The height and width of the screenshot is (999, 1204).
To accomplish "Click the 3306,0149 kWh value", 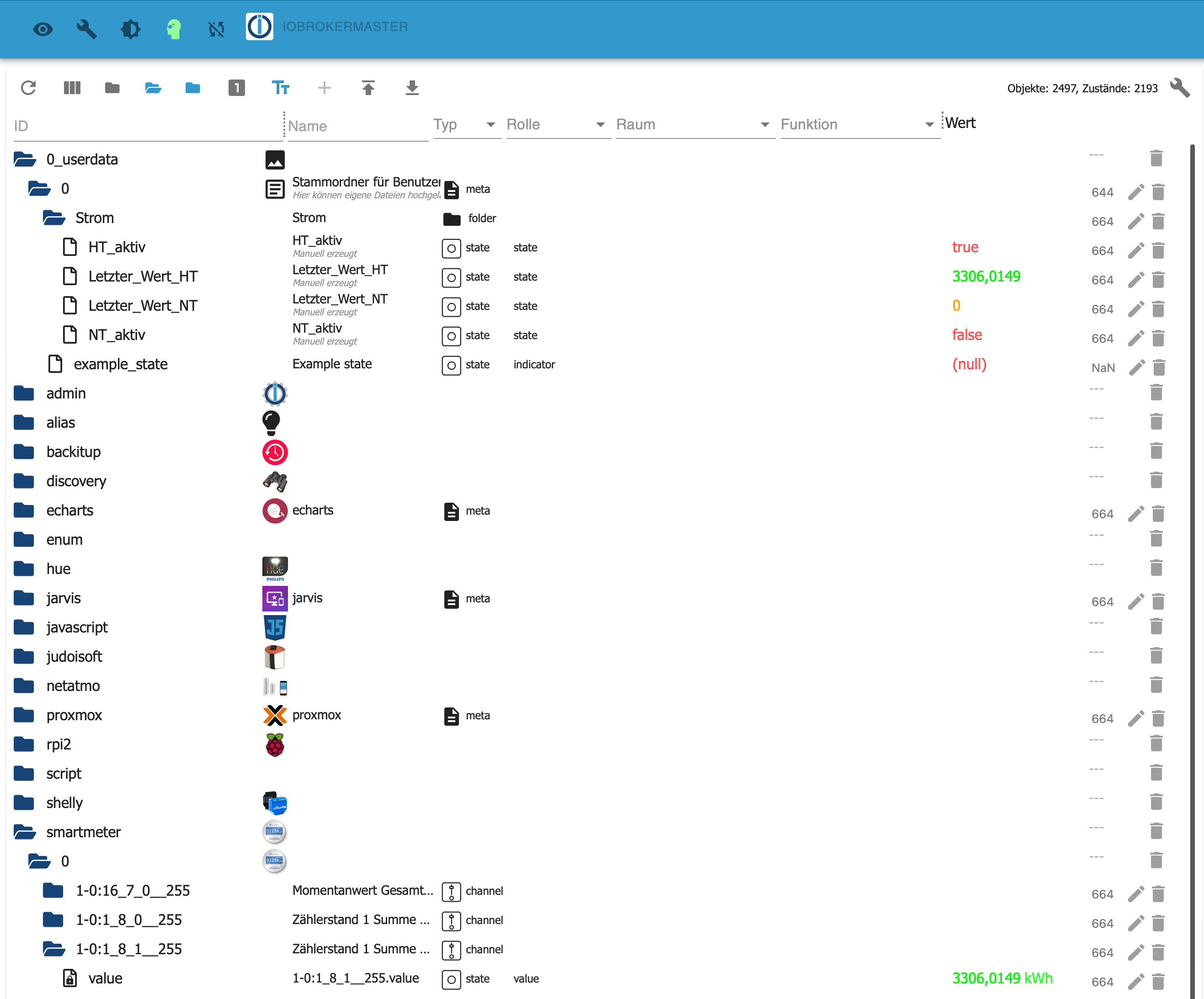I will (1002, 978).
